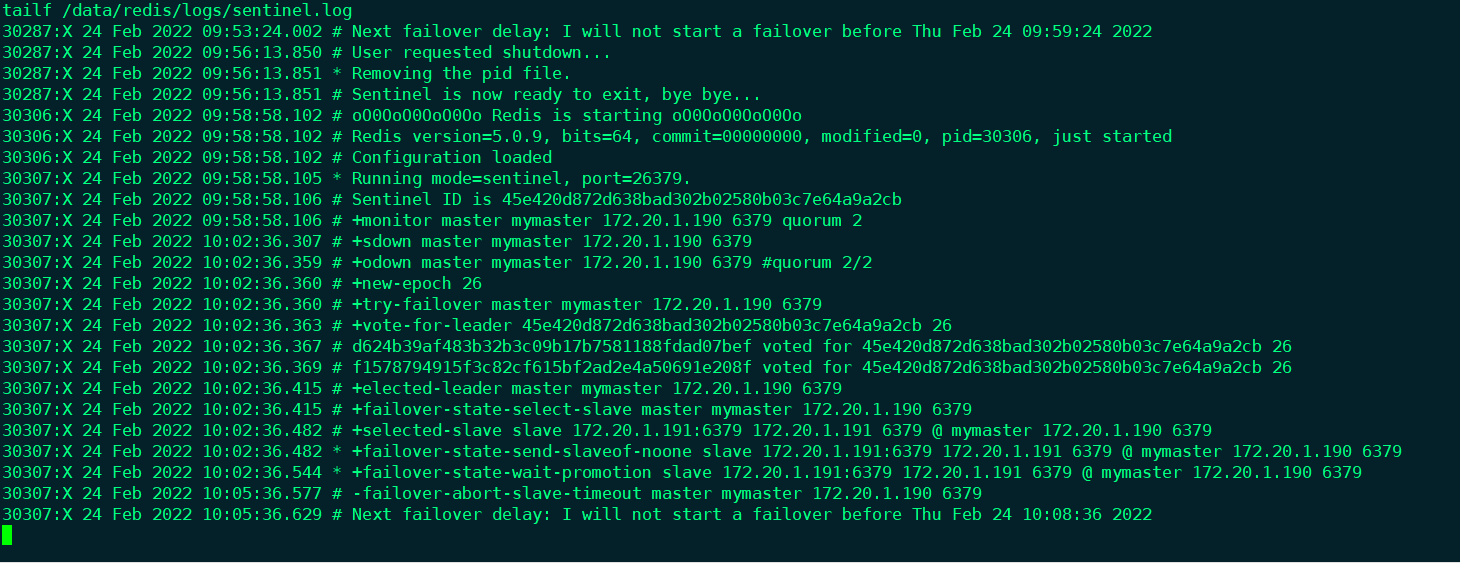Click the Redis version=5.0.9 log line
The height and width of the screenshot is (563, 1460).
pos(761,136)
